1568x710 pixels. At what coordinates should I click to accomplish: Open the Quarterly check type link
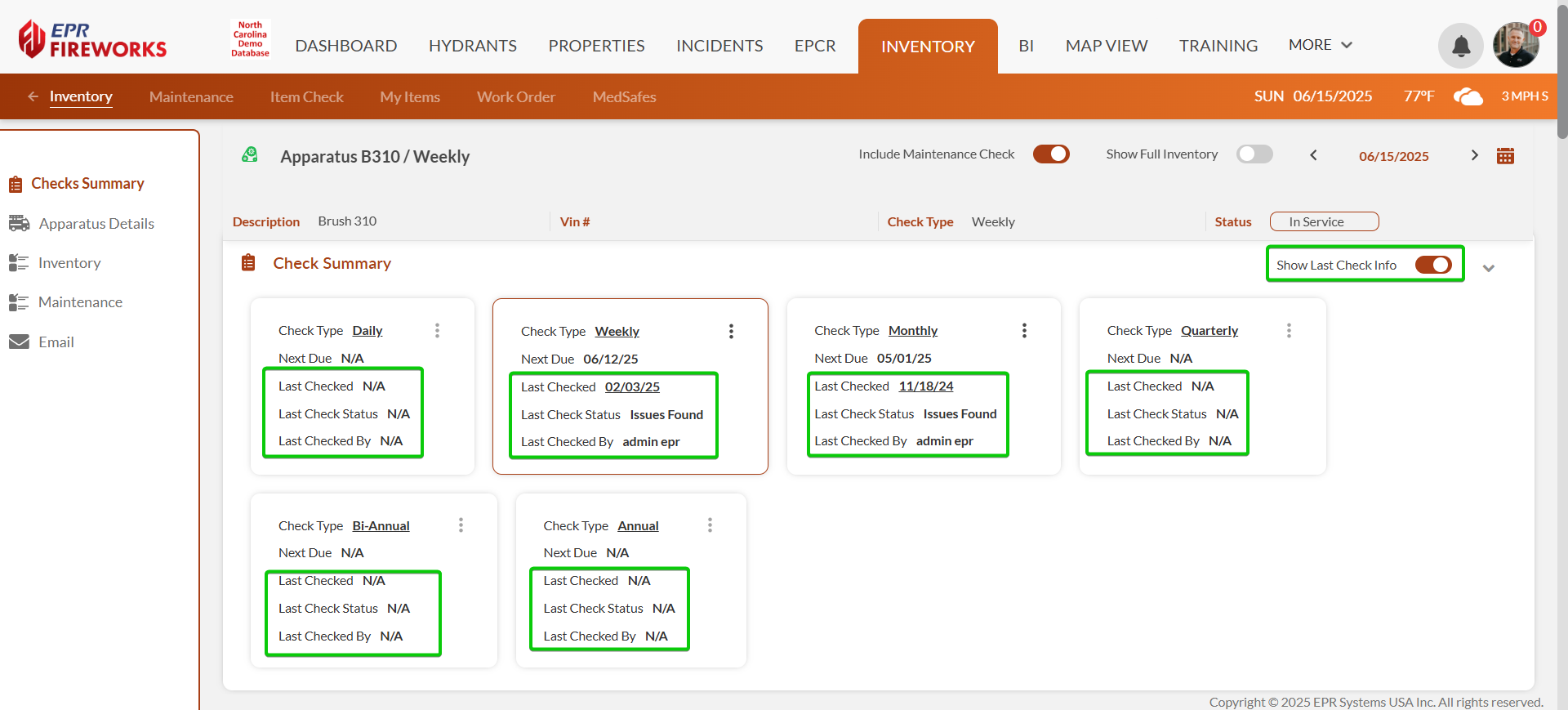coord(1209,330)
